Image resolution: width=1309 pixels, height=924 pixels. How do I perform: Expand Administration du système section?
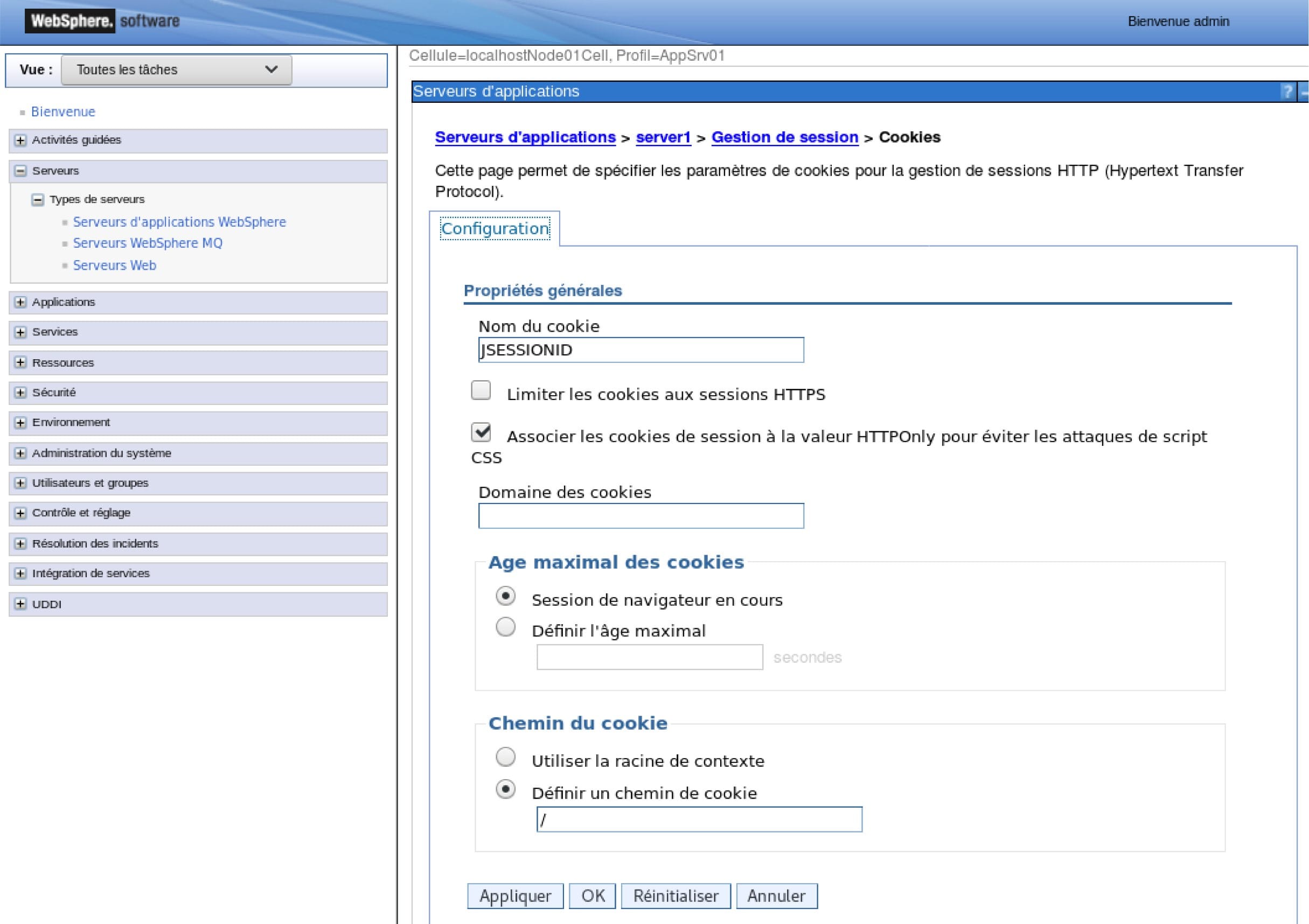20,454
